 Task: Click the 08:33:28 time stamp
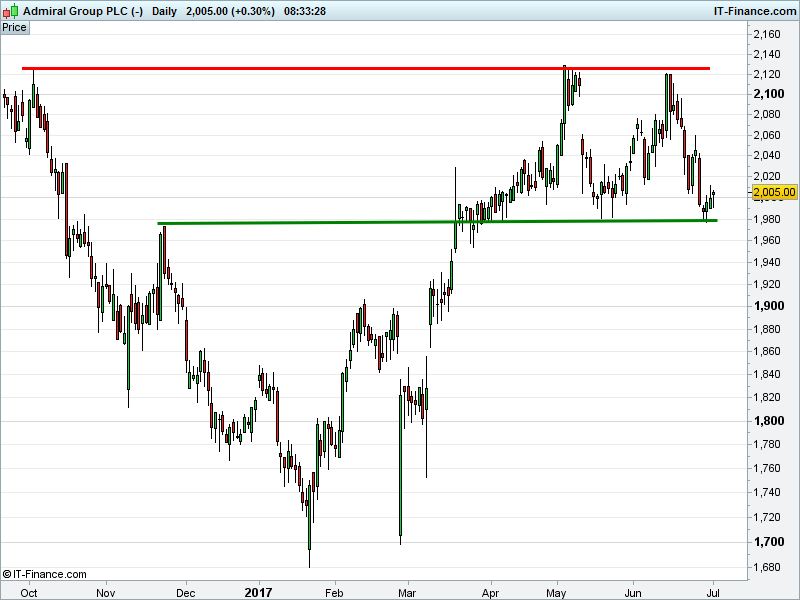pyautogui.click(x=305, y=11)
